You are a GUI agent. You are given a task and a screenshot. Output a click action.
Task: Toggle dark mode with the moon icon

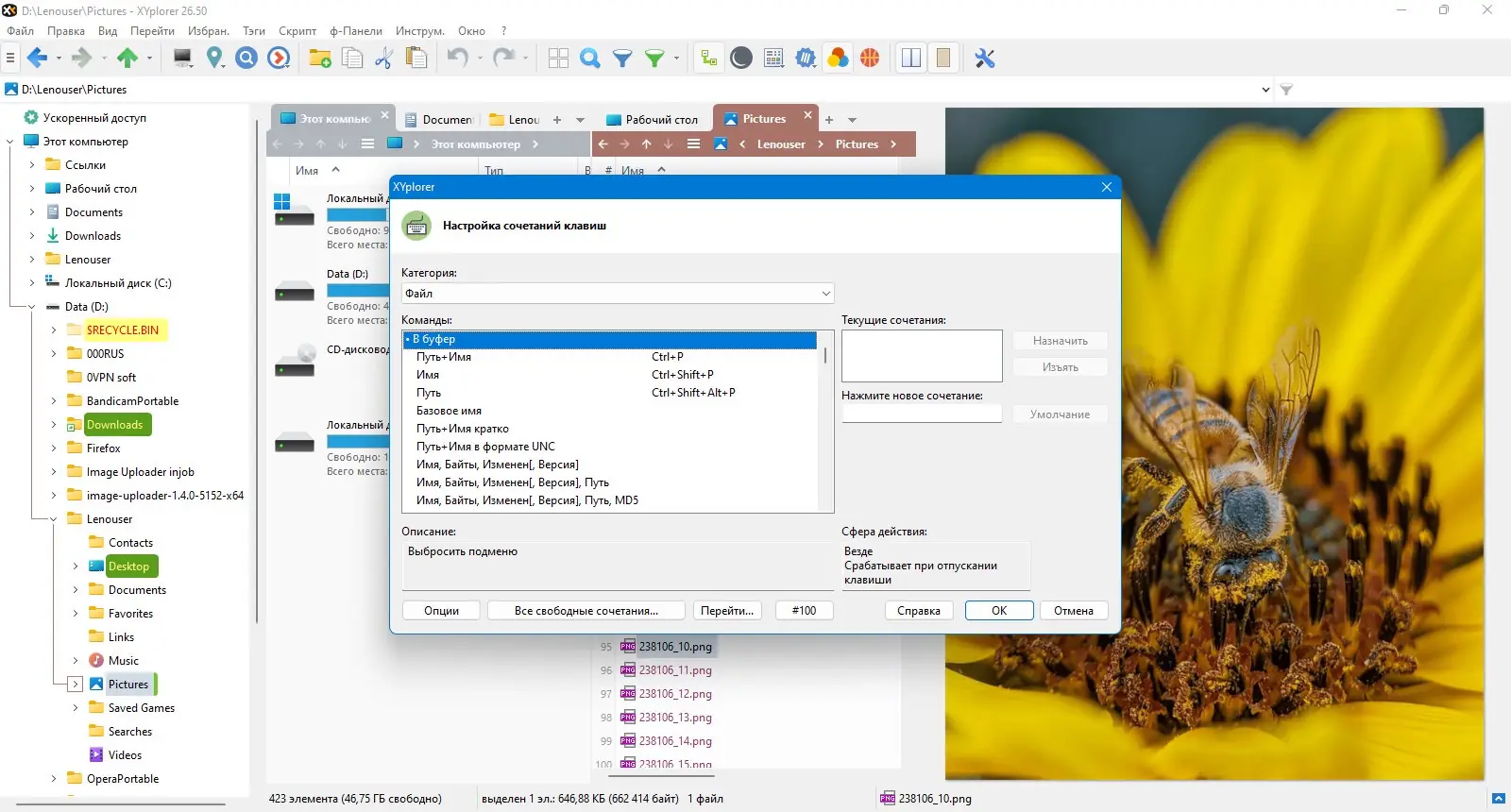point(741,59)
